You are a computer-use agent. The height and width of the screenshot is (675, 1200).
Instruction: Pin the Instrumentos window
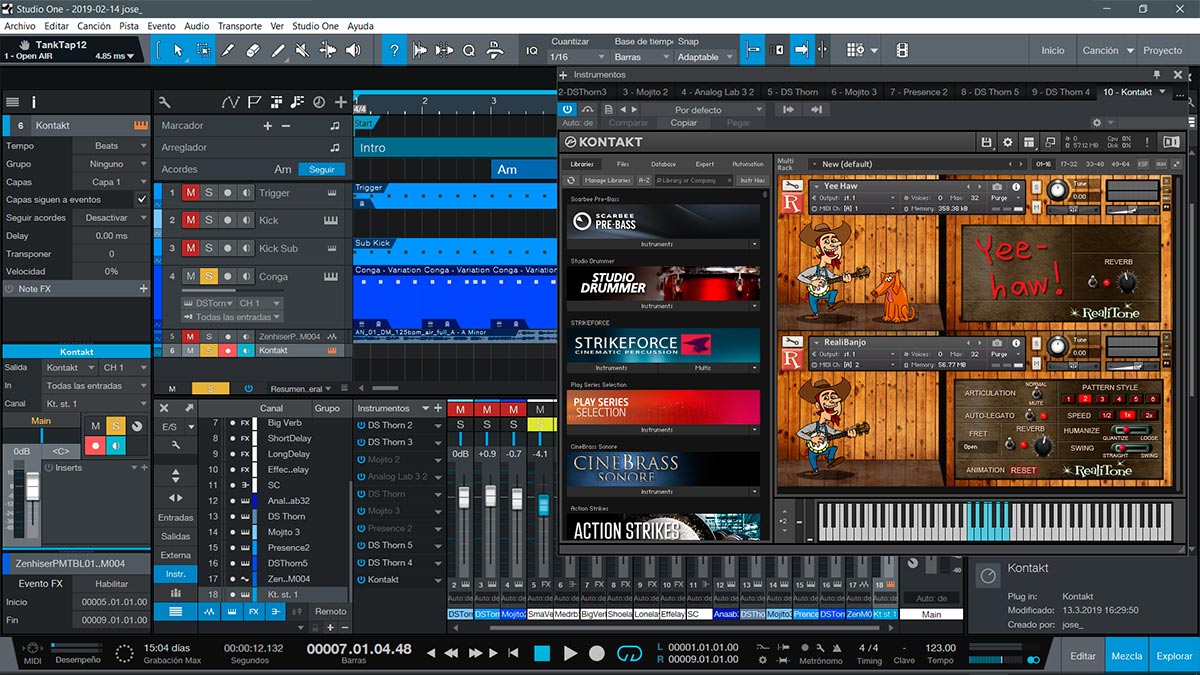click(x=1155, y=74)
